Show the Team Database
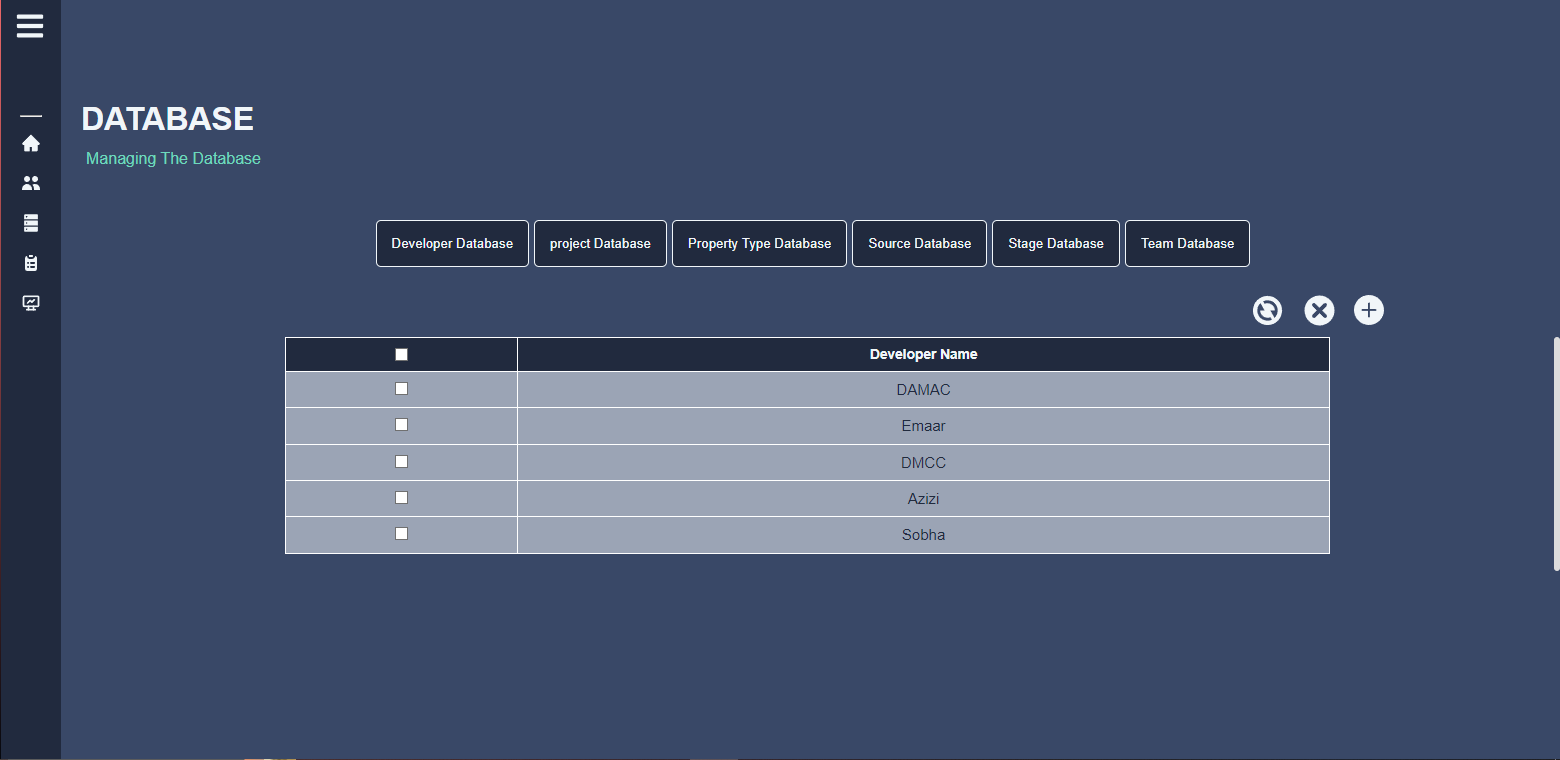Image resolution: width=1560 pixels, height=760 pixels. (x=1187, y=244)
